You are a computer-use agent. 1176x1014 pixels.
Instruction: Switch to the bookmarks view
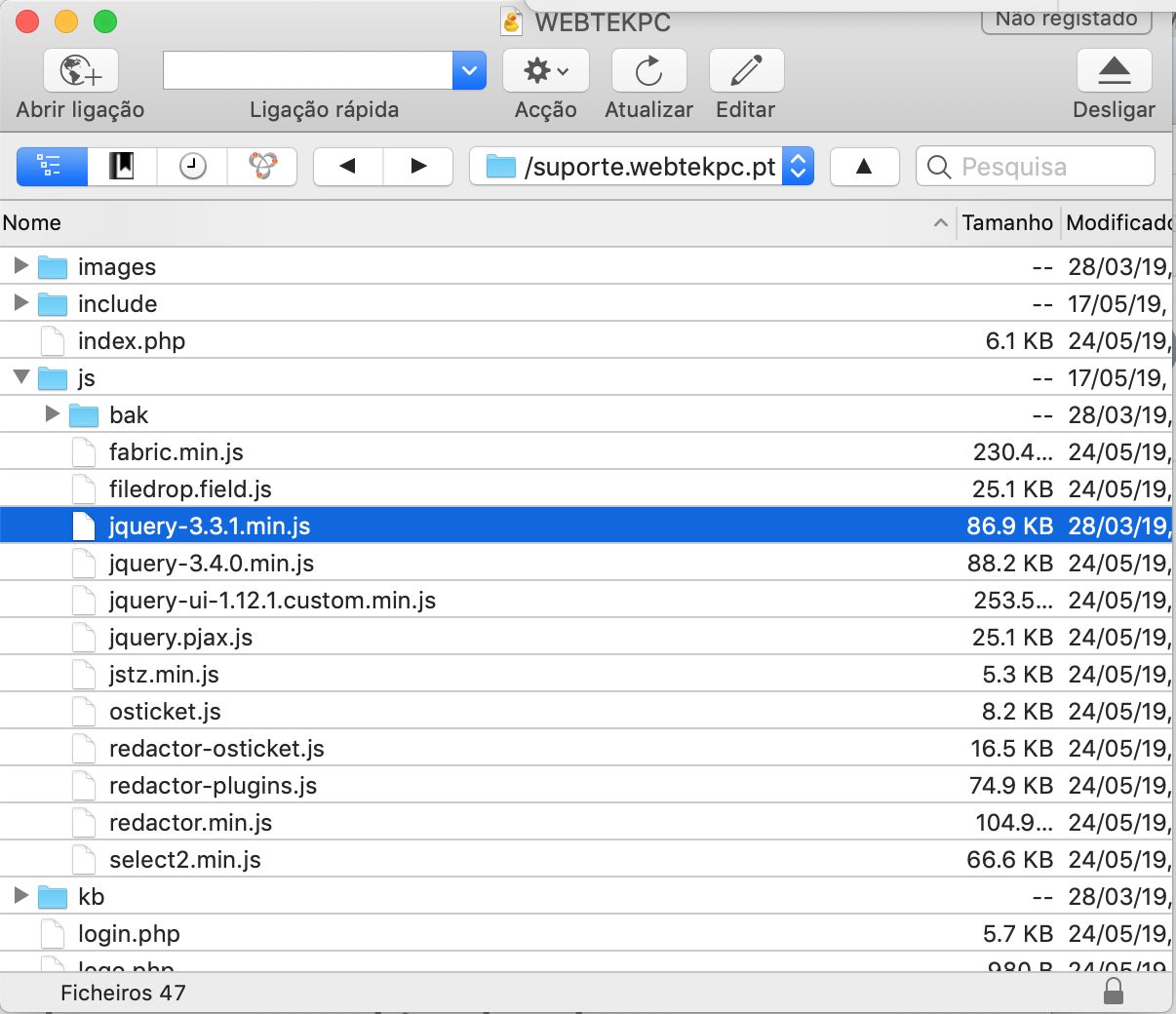pos(122,167)
